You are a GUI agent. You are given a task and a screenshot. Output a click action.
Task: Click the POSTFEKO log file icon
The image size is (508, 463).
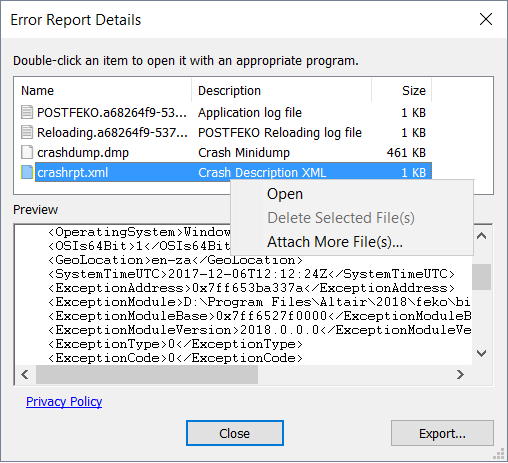[27, 112]
